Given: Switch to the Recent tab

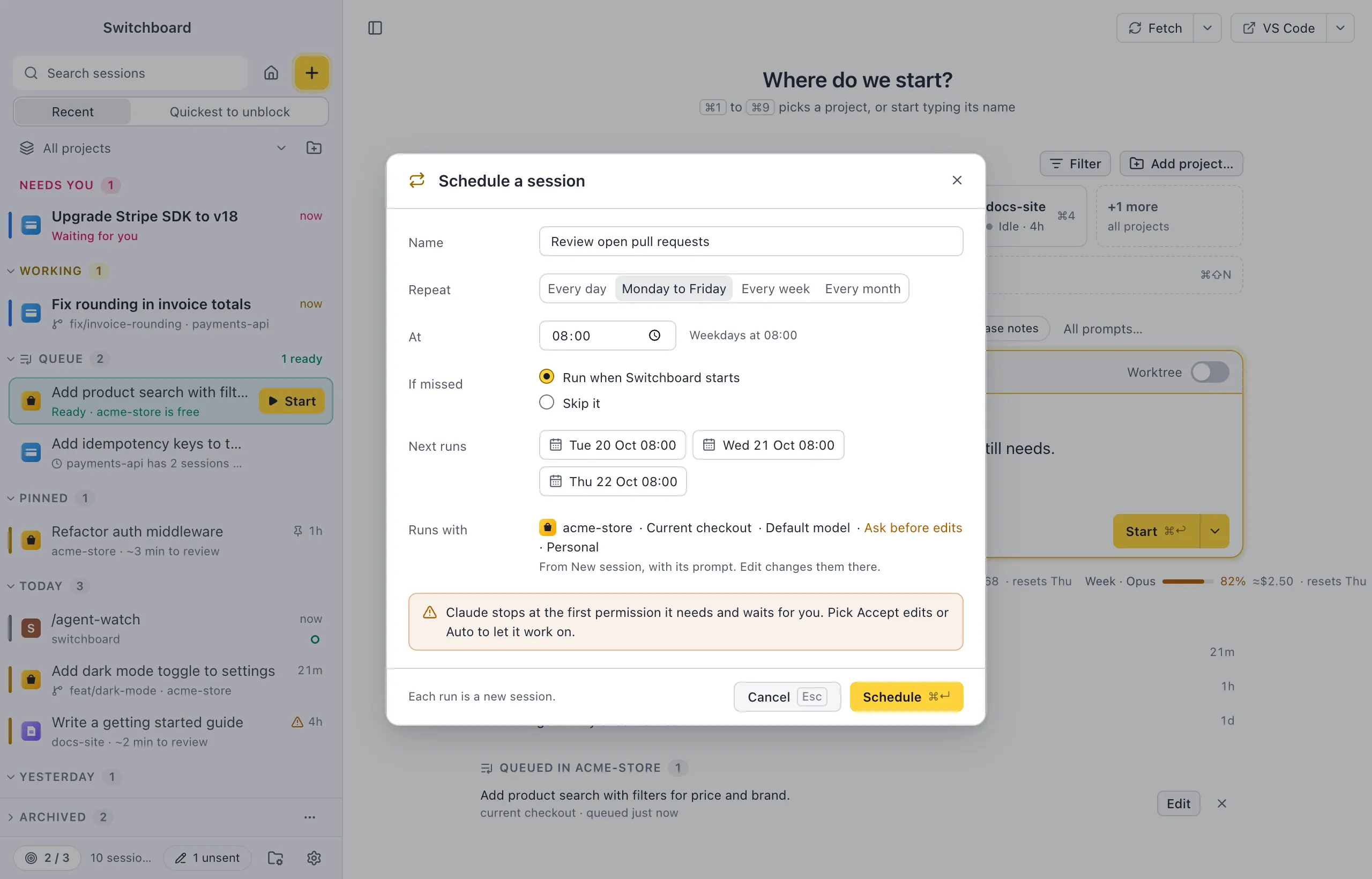Looking at the screenshot, I should click(x=72, y=112).
